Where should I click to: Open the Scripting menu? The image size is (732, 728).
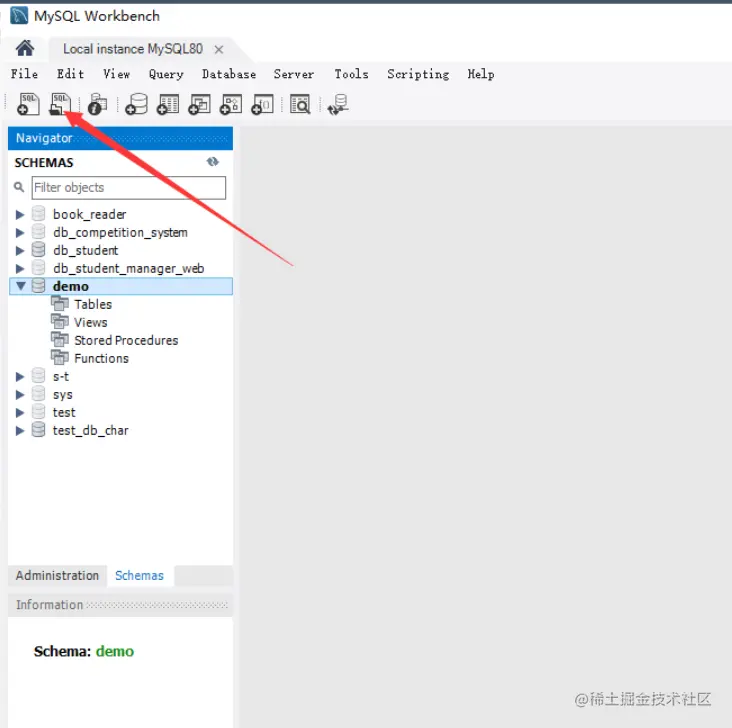418,74
